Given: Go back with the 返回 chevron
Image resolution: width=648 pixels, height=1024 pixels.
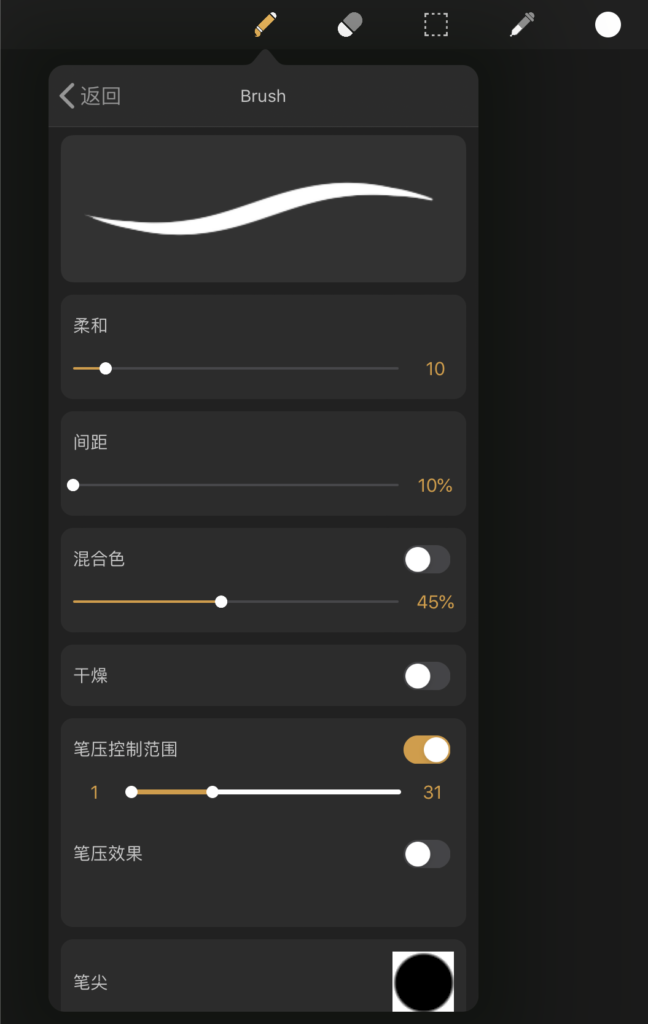Looking at the screenshot, I should tap(90, 96).
